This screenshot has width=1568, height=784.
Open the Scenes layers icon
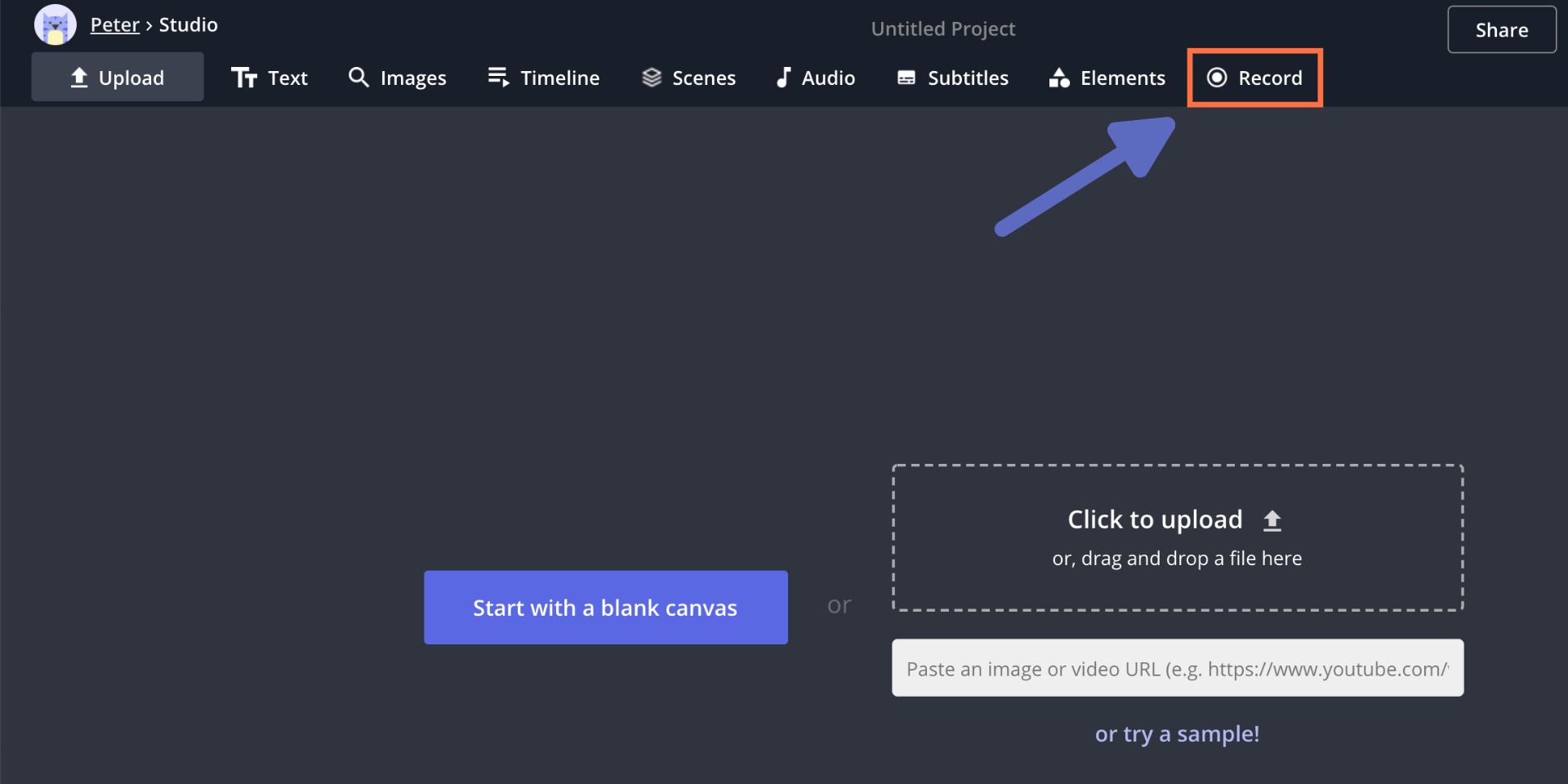[x=651, y=78]
